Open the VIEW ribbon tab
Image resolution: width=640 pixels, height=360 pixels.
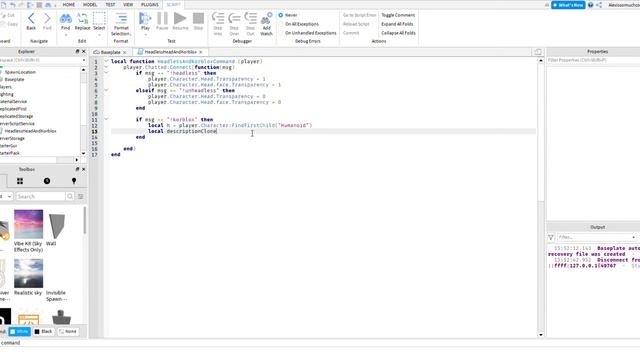128,4
